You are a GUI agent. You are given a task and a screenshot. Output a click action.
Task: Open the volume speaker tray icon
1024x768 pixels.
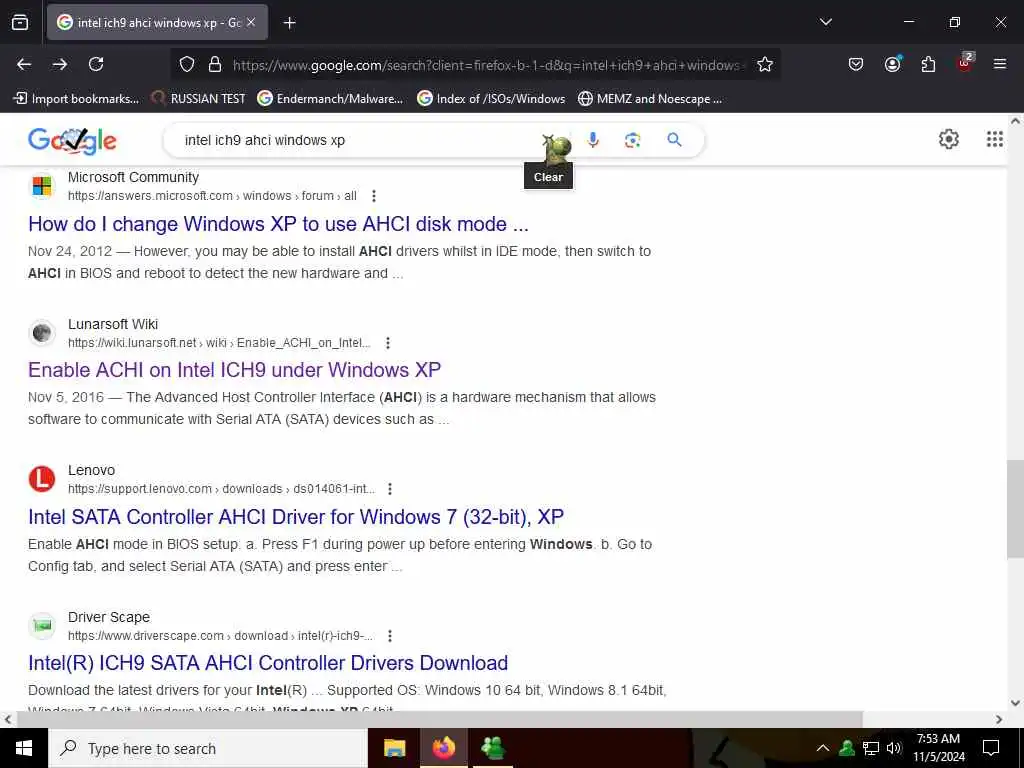(894, 748)
